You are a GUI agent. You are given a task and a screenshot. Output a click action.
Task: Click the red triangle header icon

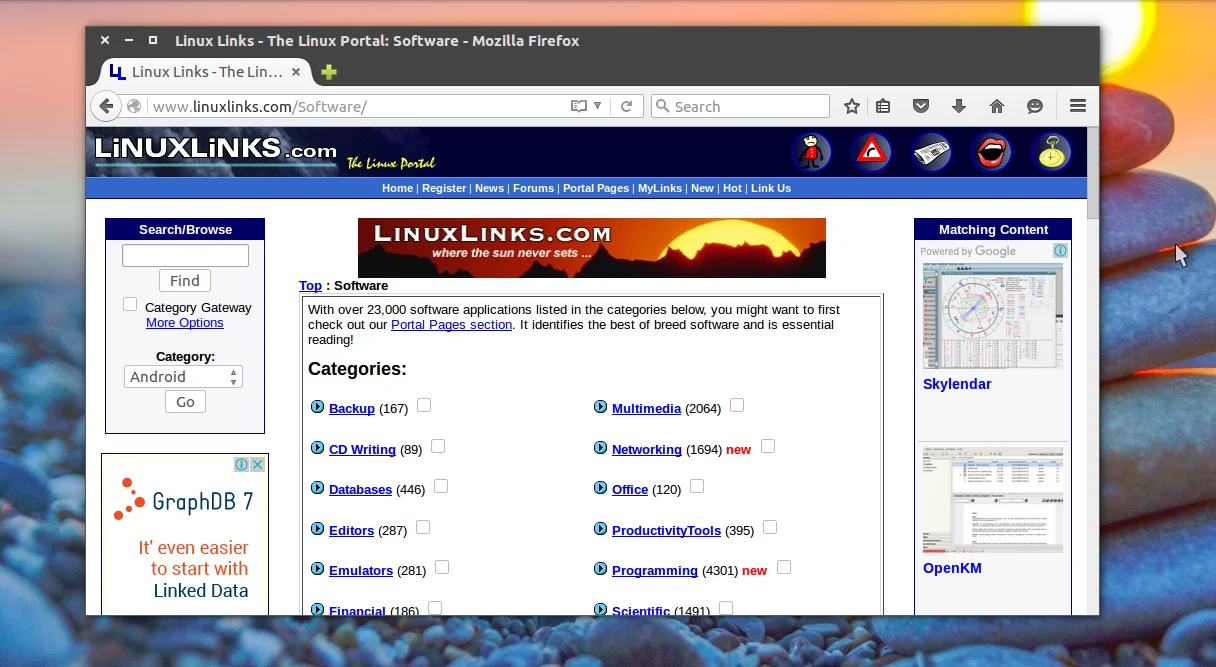coord(871,152)
